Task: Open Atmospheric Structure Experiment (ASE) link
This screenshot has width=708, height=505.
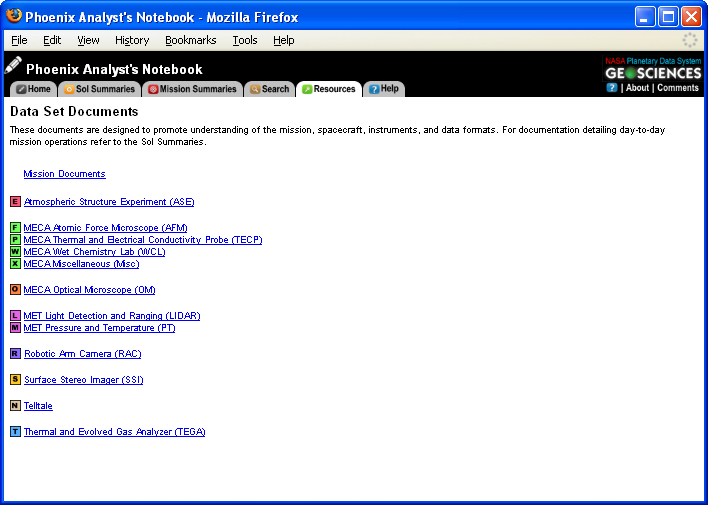Action: tap(109, 202)
